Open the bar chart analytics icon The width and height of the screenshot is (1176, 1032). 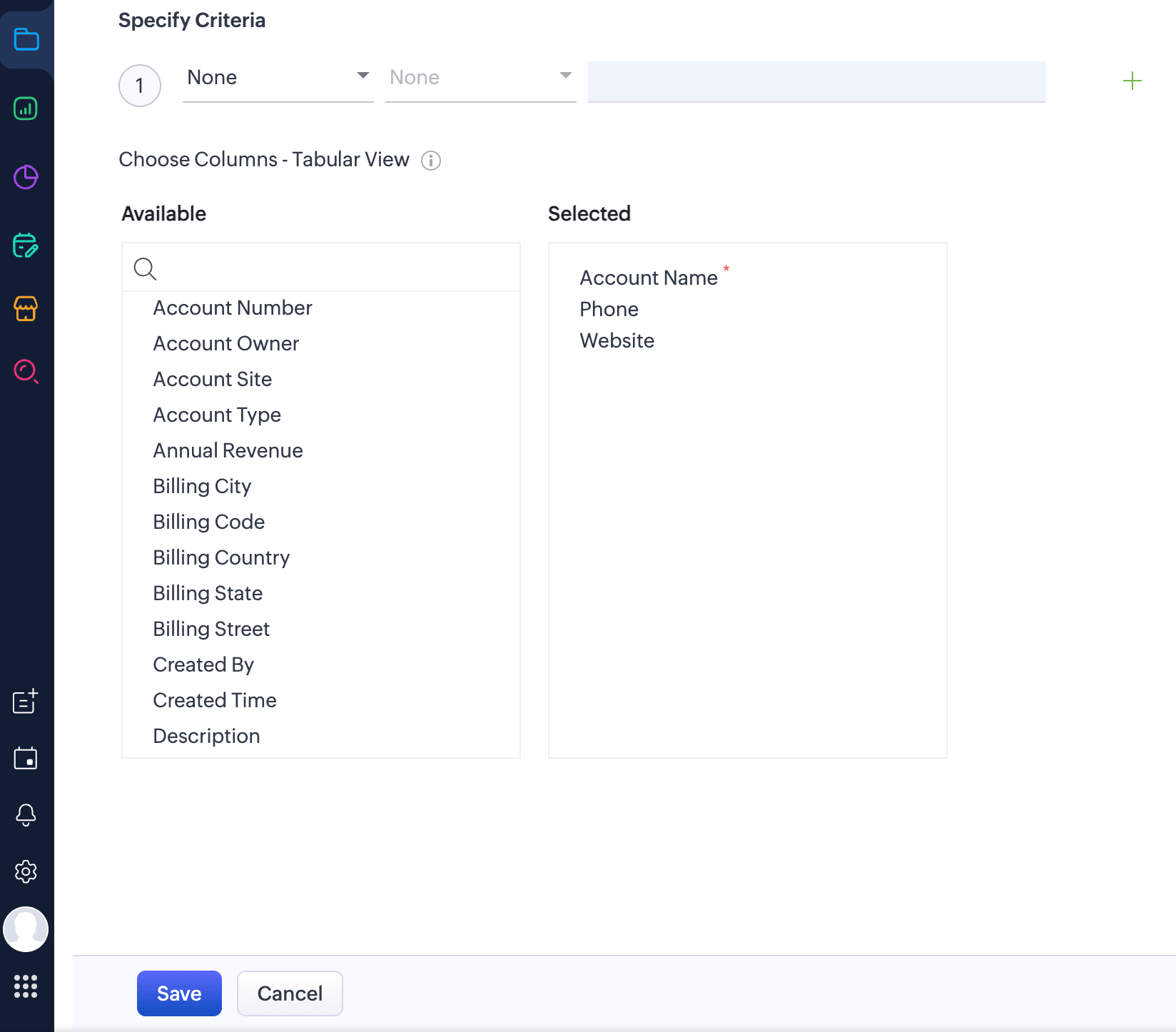click(26, 108)
